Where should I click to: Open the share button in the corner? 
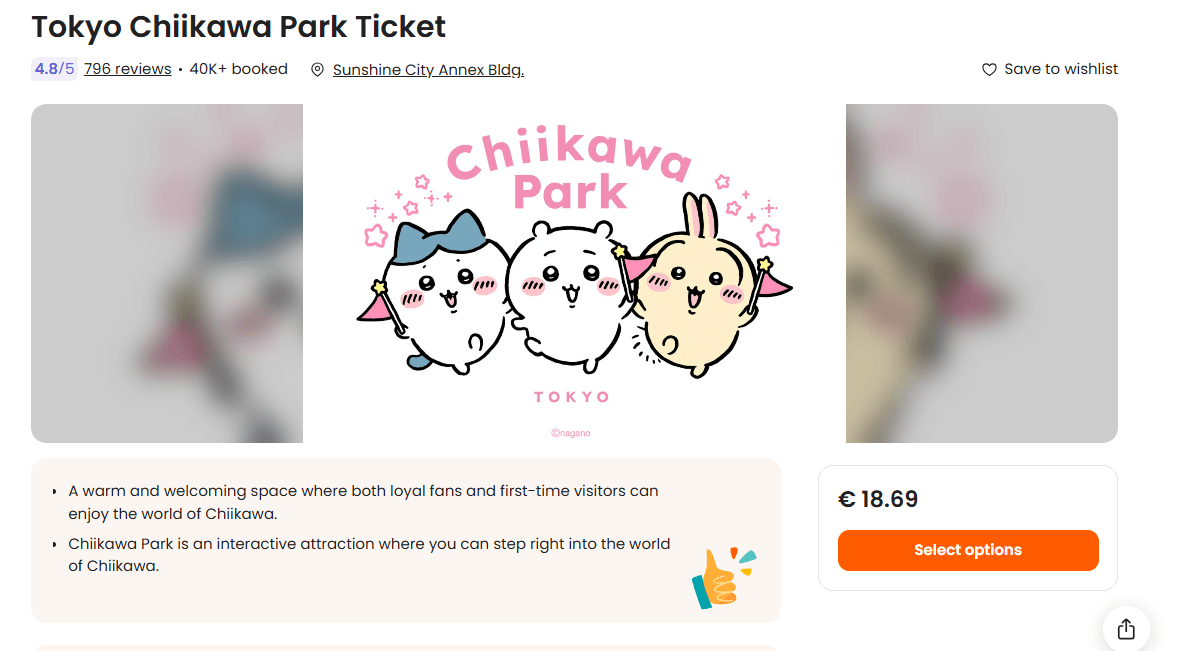[x=1126, y=629]
